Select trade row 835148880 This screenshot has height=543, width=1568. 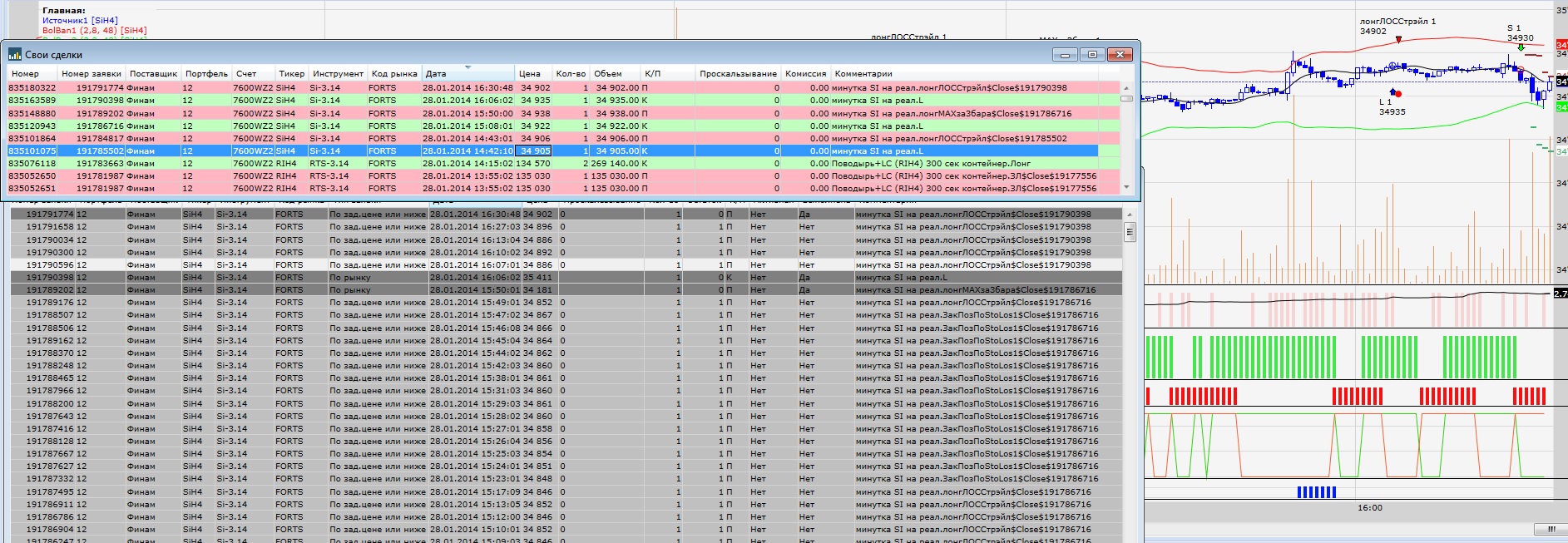(562, 113)
